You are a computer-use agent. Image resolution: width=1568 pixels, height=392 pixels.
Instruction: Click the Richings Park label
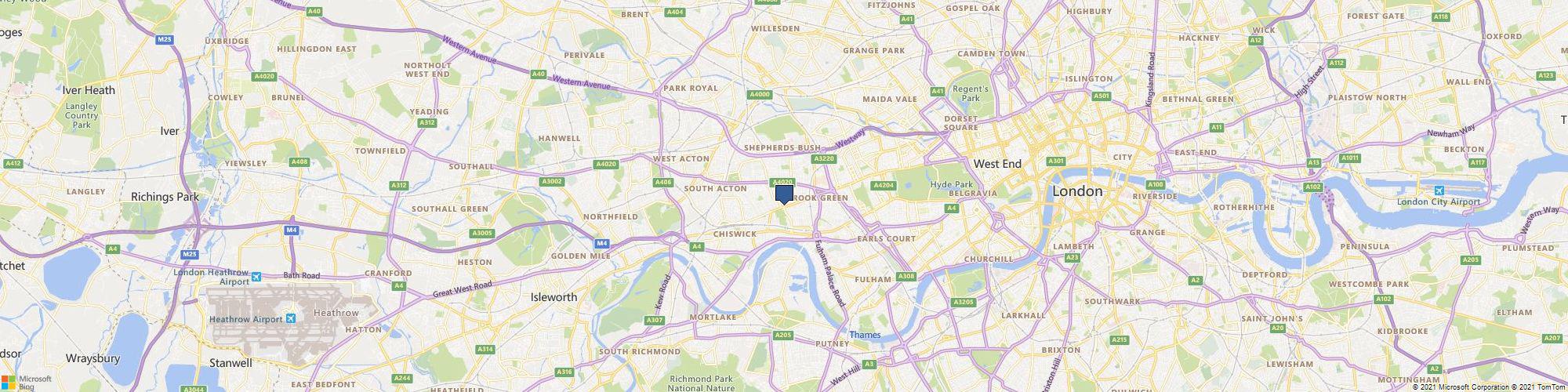tap(165, 197)
